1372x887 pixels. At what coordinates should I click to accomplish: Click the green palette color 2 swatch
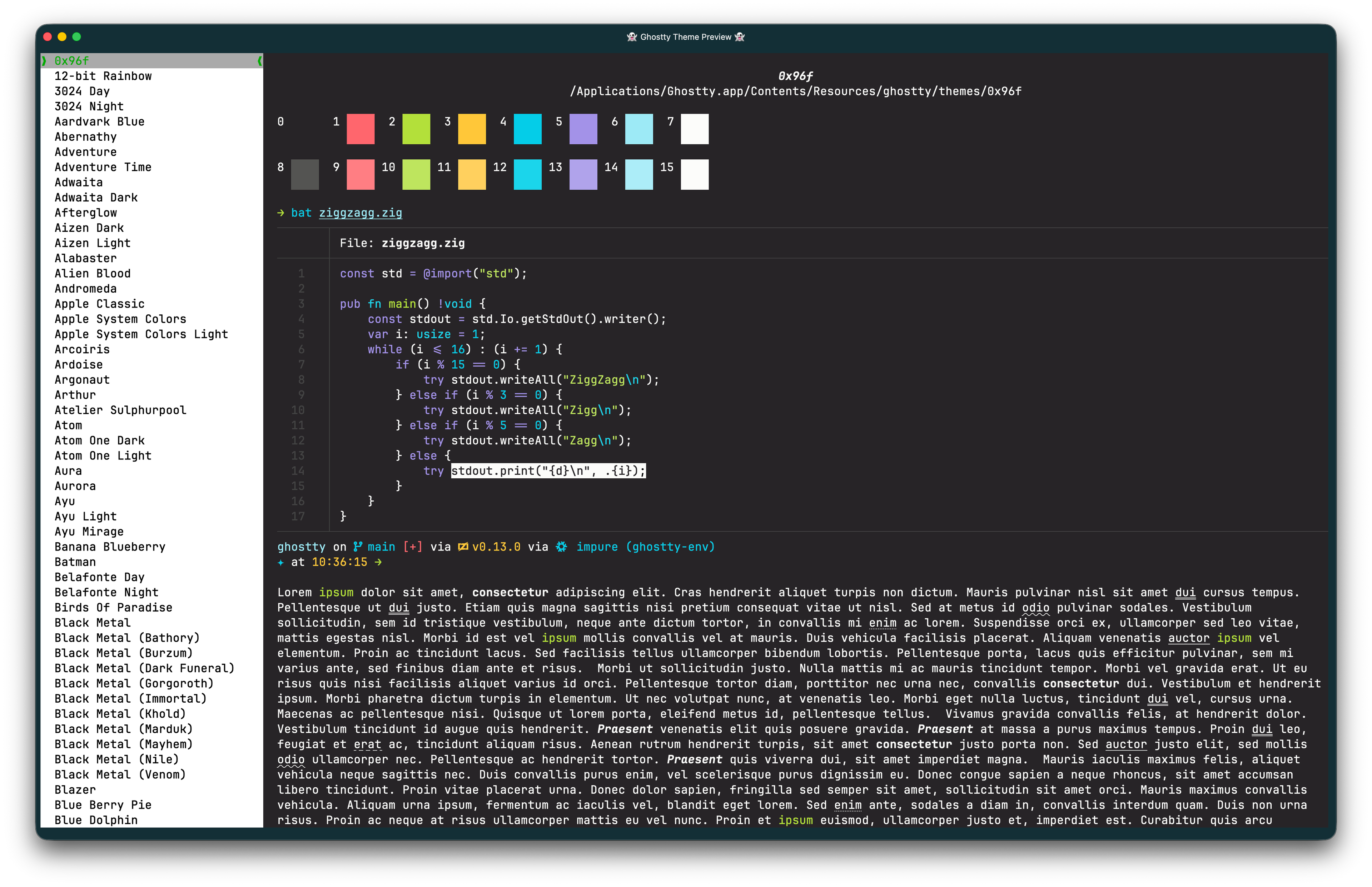point(417,129)
